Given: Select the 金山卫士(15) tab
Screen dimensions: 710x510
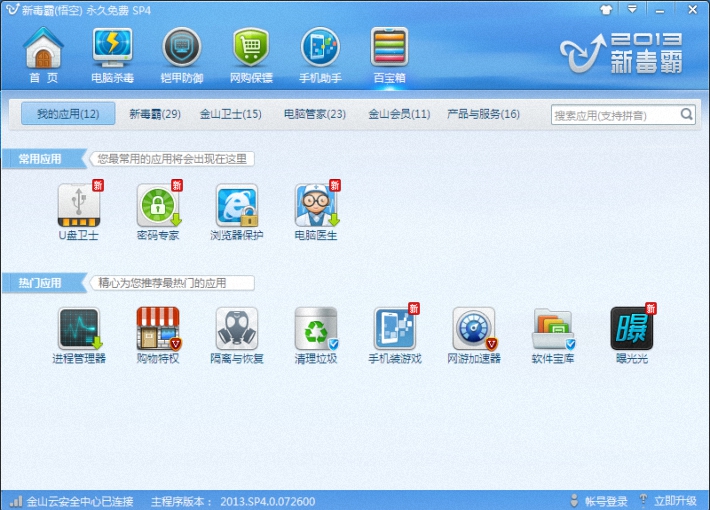Looking at the screenshot, I should (230, 114).
